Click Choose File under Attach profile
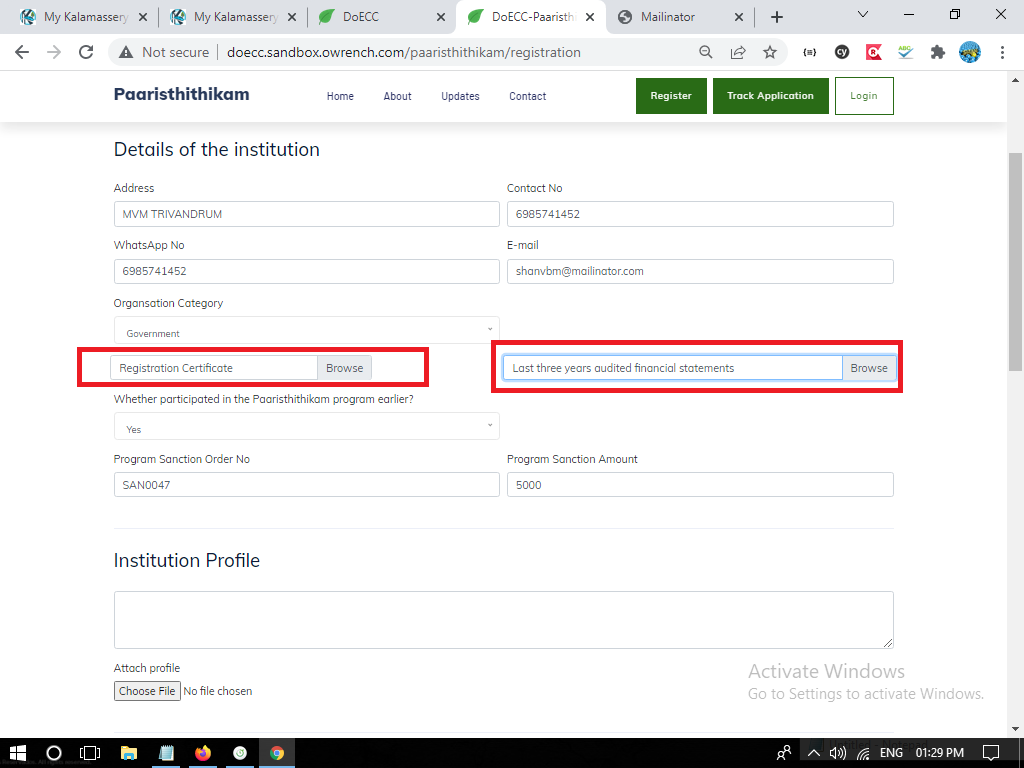Screen dimensions: 1024x768 click(x=147, y=691)
